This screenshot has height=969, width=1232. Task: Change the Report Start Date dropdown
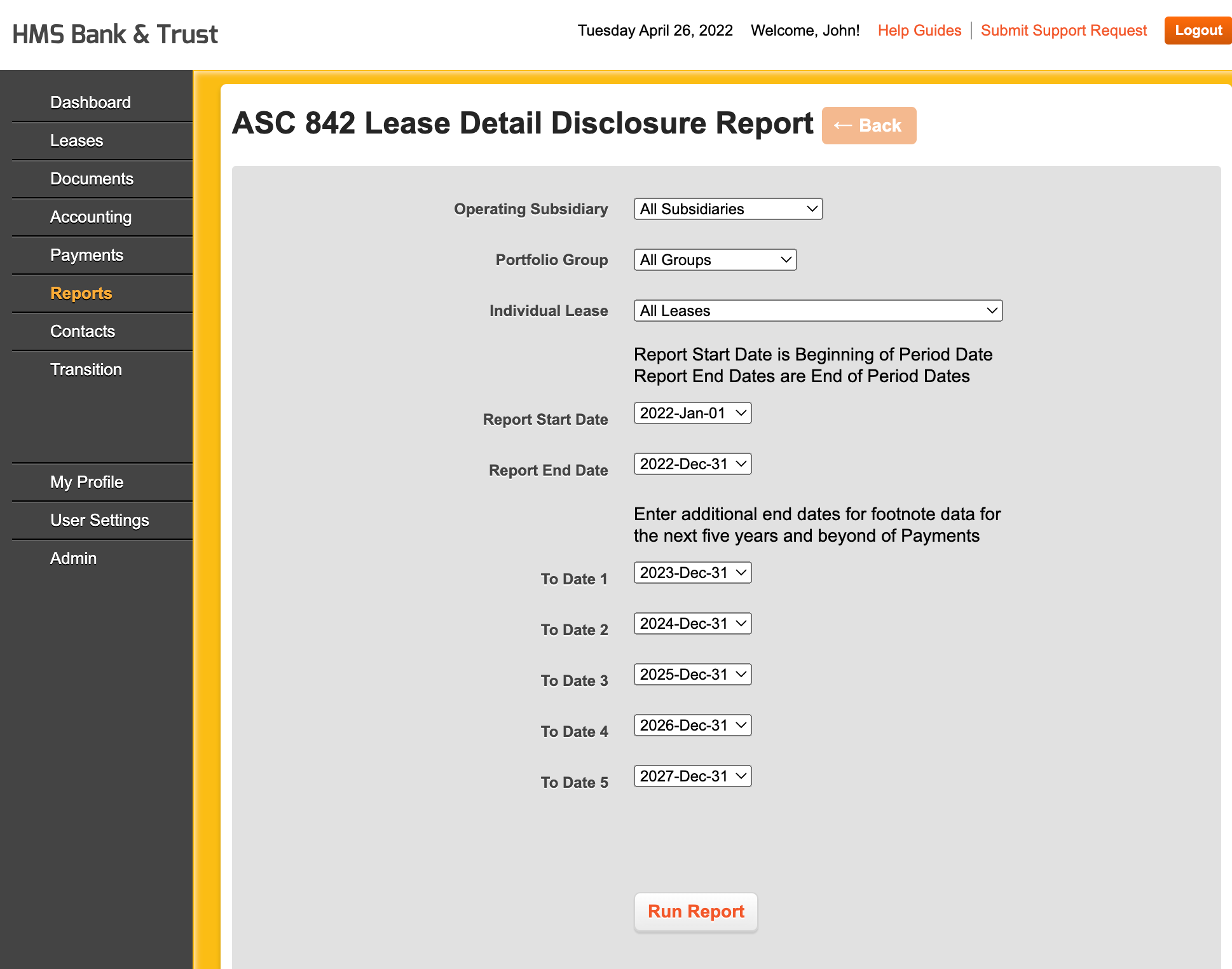[692, 413]
